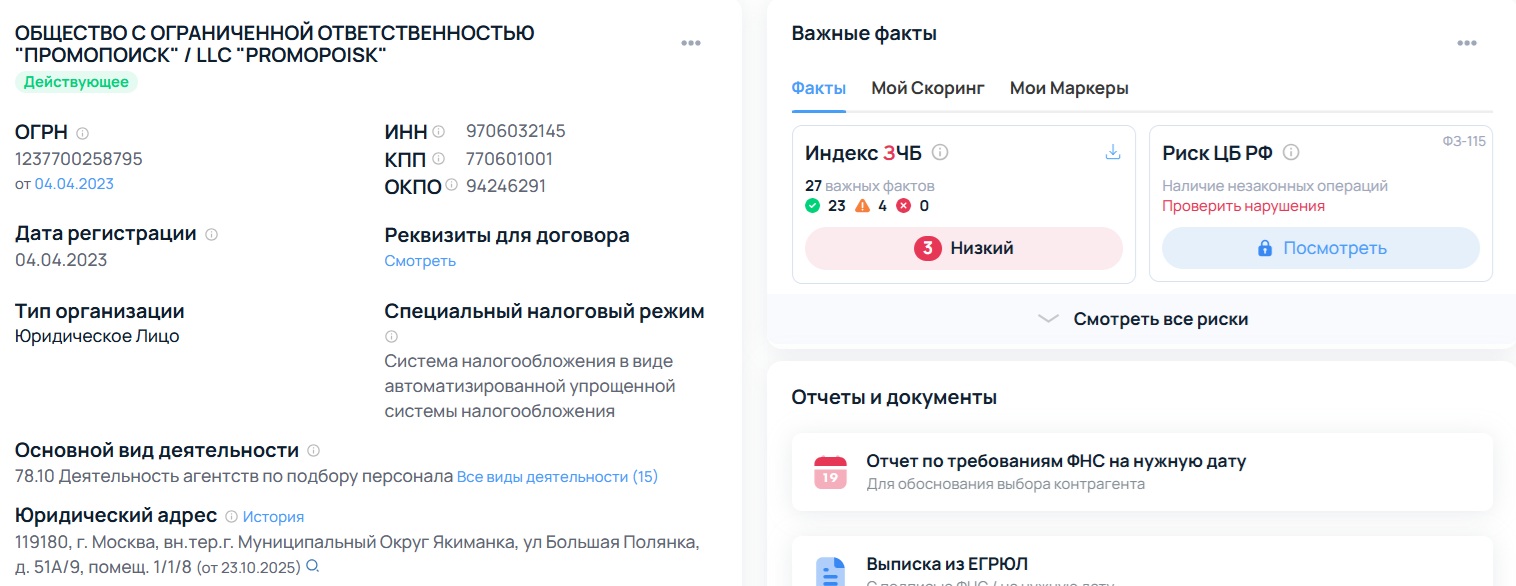
Task: Click the green check facts counter 23
Action: click(825, 206)
